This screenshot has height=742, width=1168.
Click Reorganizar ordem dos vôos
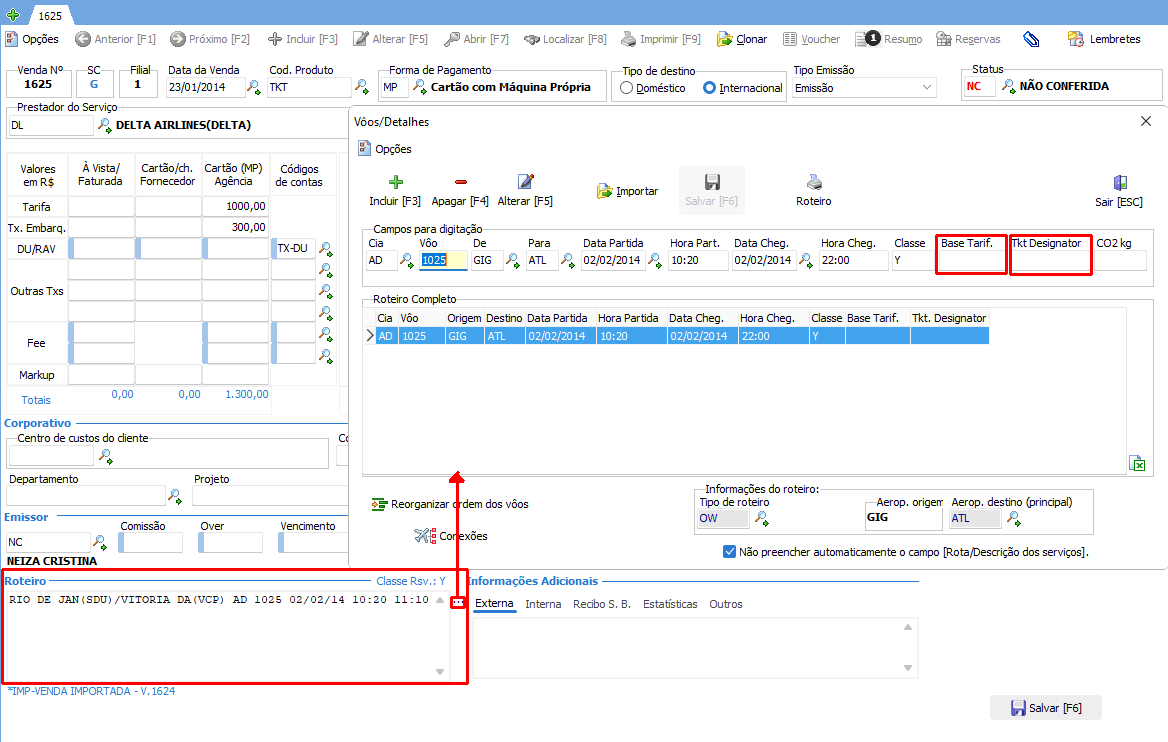point(450,504)
